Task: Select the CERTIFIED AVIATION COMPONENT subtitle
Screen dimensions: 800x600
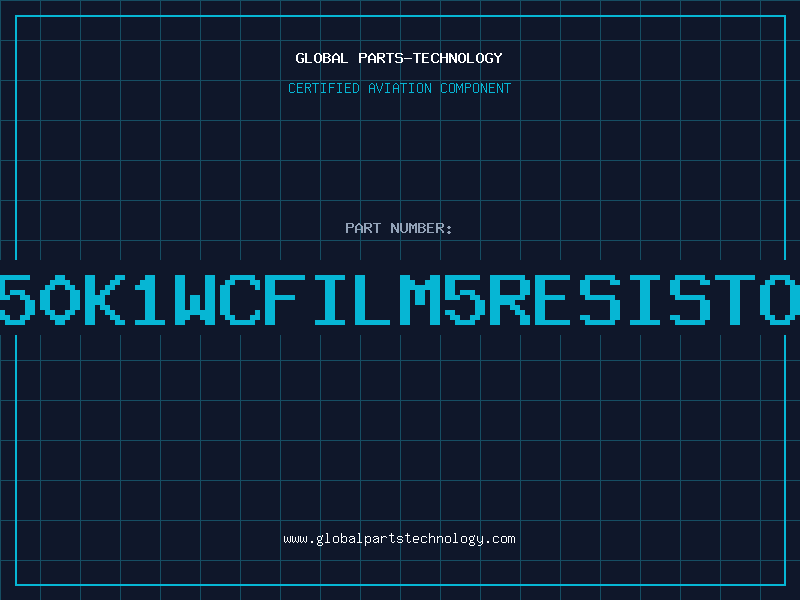Action: tap(399, 88)
